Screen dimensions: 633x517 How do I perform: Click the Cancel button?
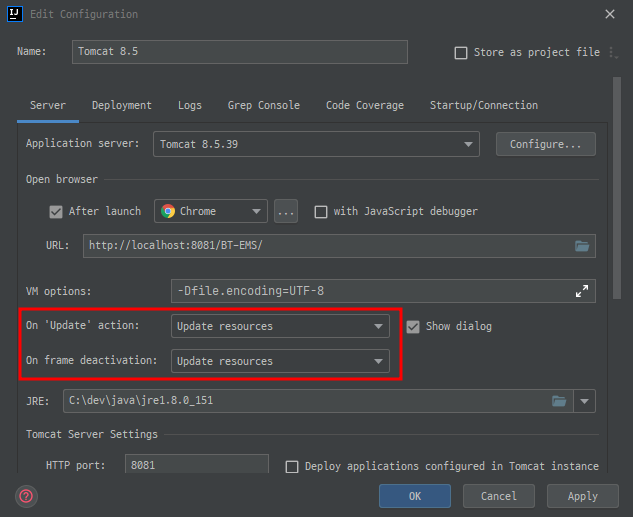(x=499, y=496)
